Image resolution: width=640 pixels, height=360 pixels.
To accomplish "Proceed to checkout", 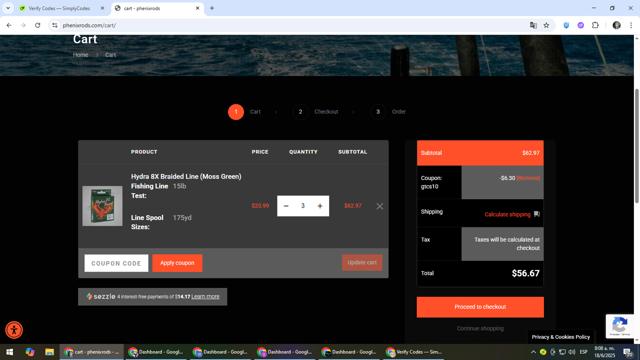I will point(480,307).
